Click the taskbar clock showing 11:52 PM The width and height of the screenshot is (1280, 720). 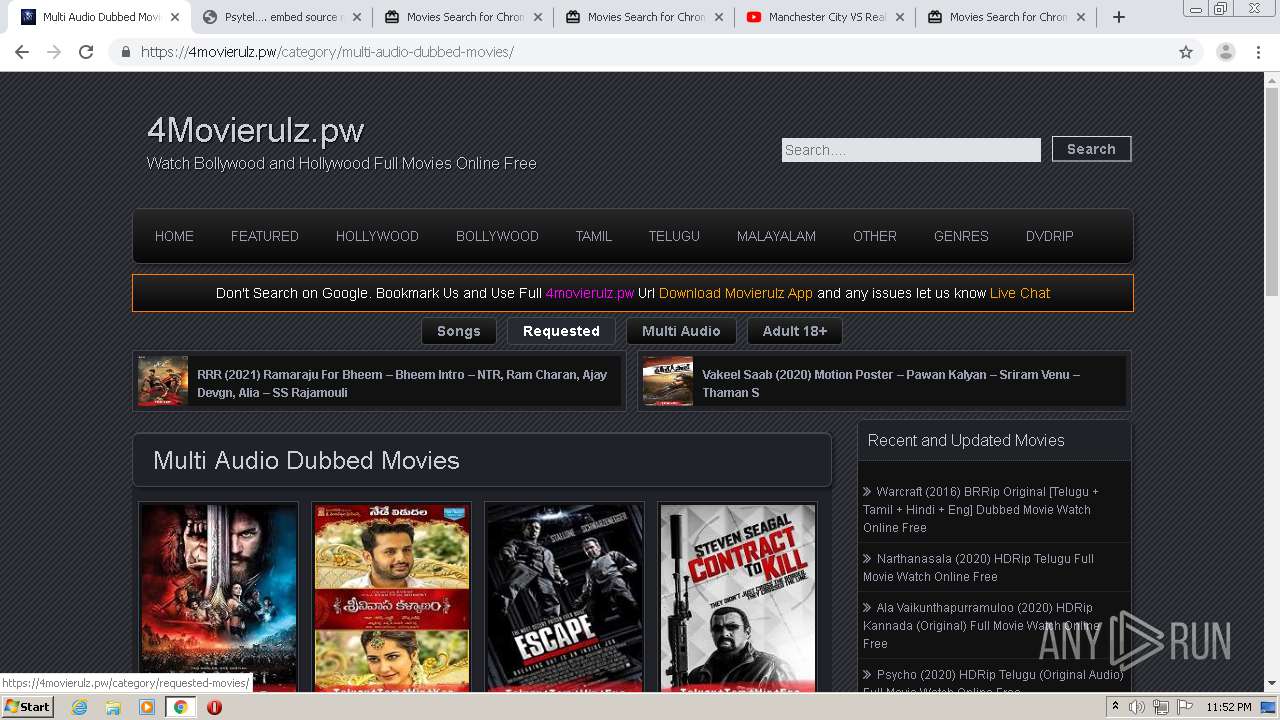click(1228, 707)
